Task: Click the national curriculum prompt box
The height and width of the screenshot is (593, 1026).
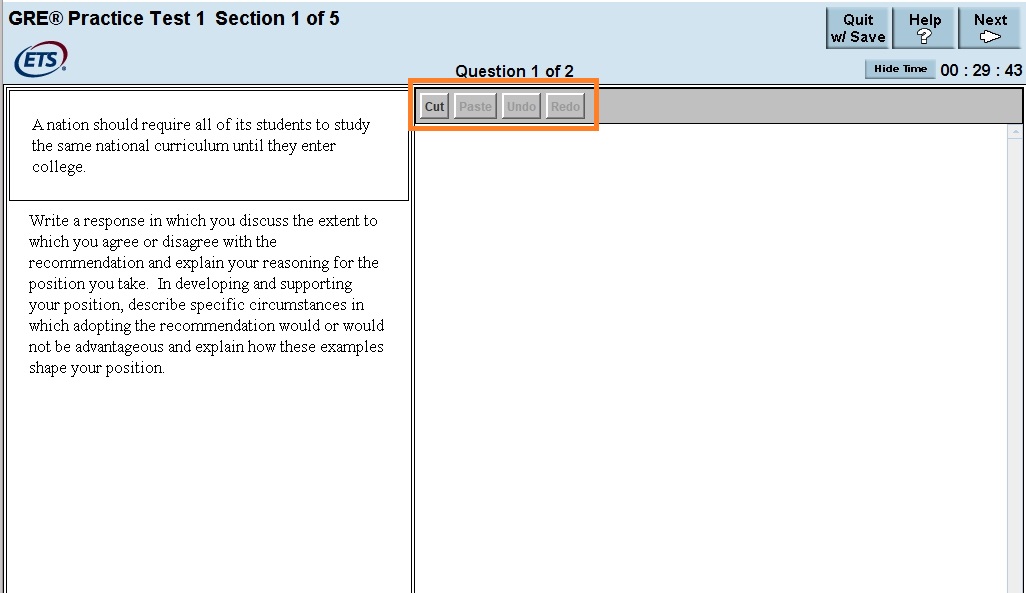Action: [x=208, y=146]
